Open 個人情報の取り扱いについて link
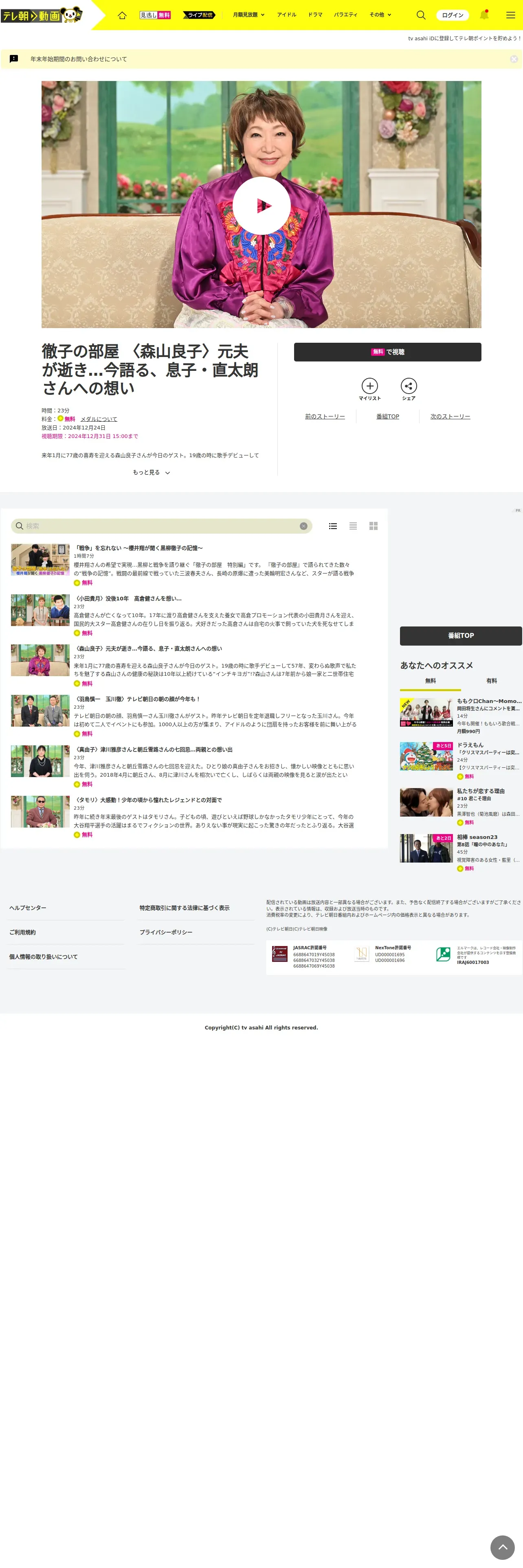The height and width of the screenshot is (1568, 523). tap(43, 957)
